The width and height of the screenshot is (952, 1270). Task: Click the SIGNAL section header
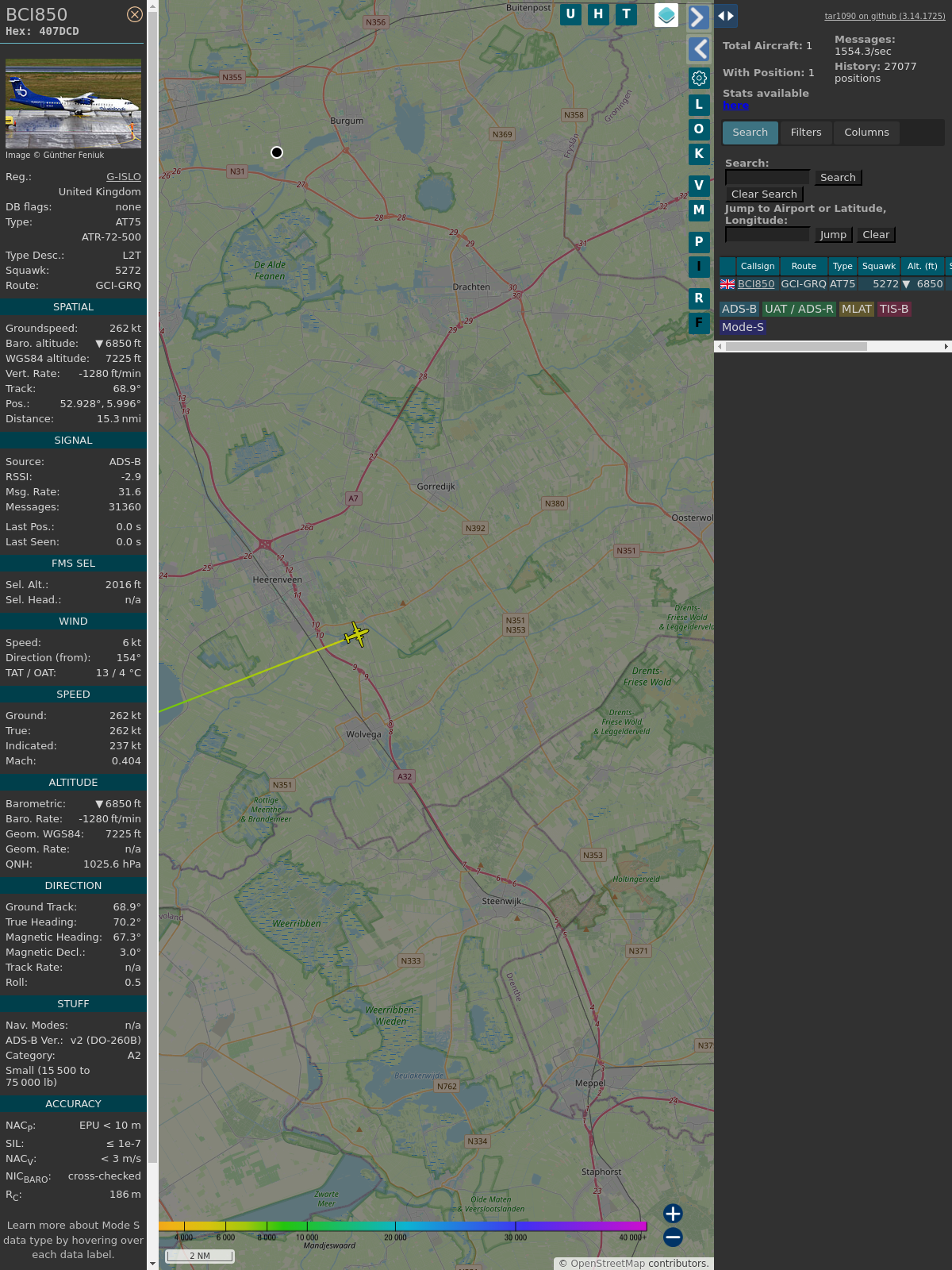point(73,441)
